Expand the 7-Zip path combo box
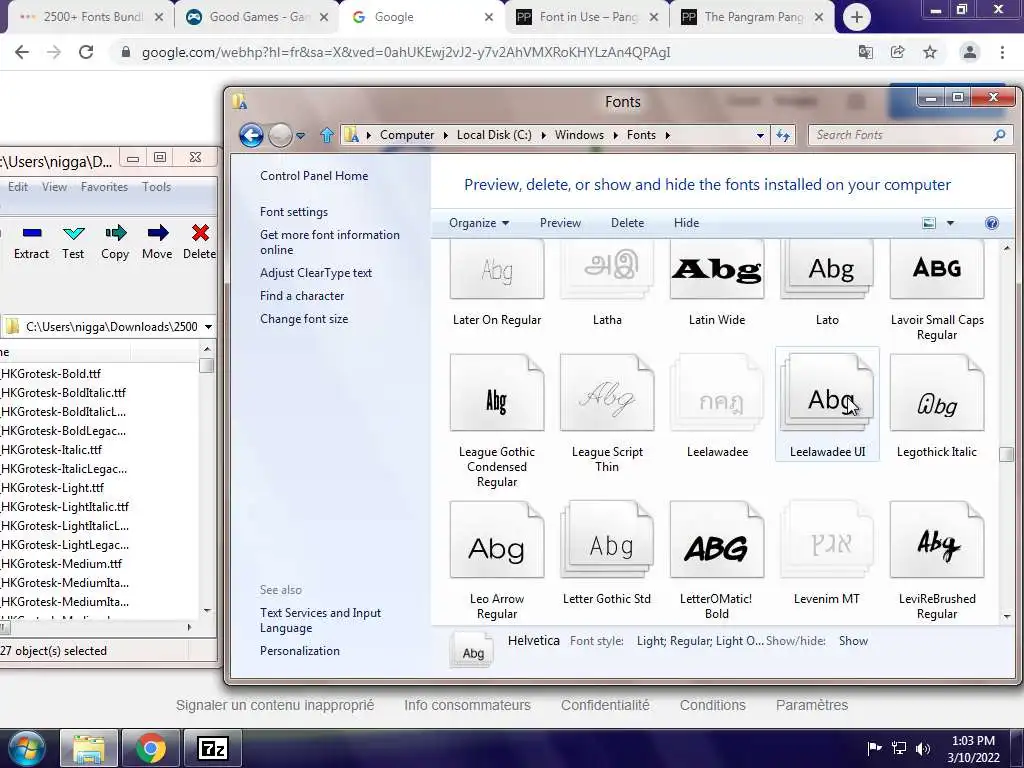This screenshot has width=1024, height=768. point(208,327)
